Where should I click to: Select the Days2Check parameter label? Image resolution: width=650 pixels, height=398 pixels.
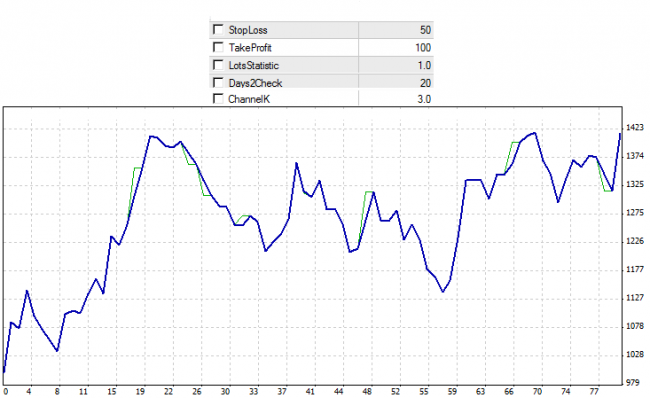[x=255, y=83]
